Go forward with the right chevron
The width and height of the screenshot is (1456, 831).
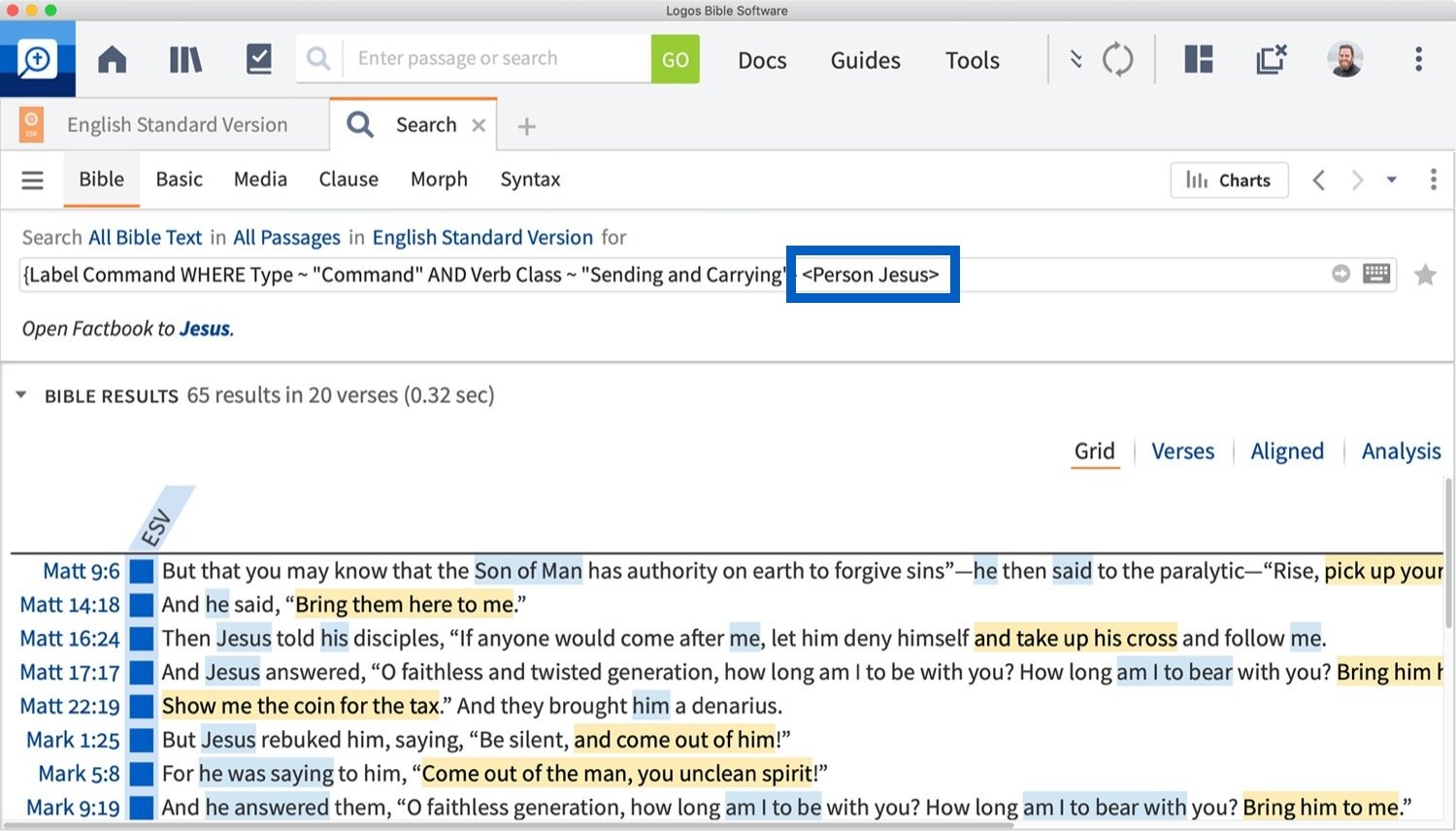click(x=1357, y=181)
